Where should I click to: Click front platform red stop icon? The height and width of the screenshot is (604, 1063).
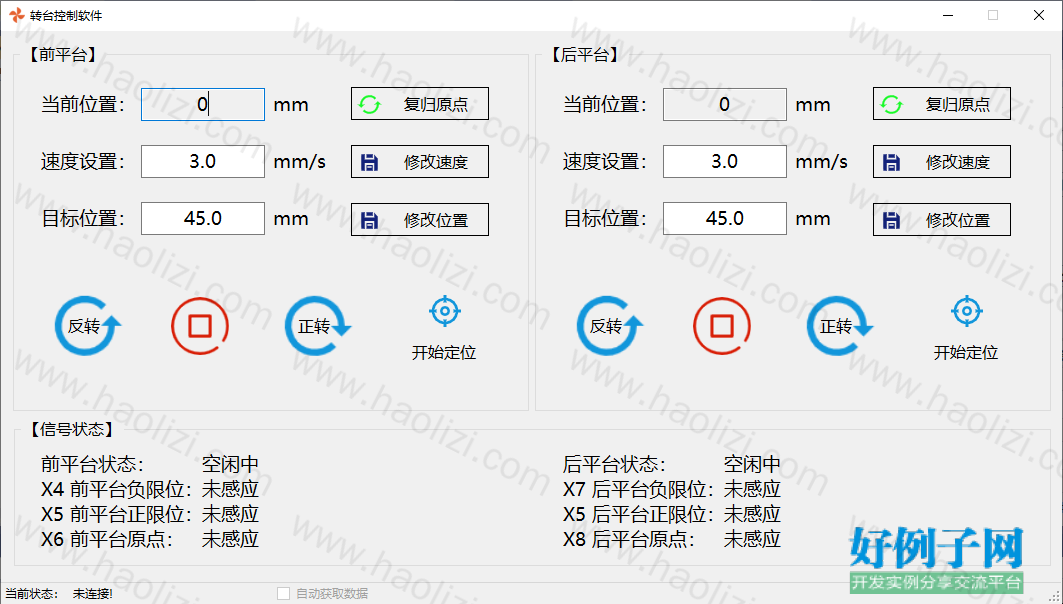200,326
